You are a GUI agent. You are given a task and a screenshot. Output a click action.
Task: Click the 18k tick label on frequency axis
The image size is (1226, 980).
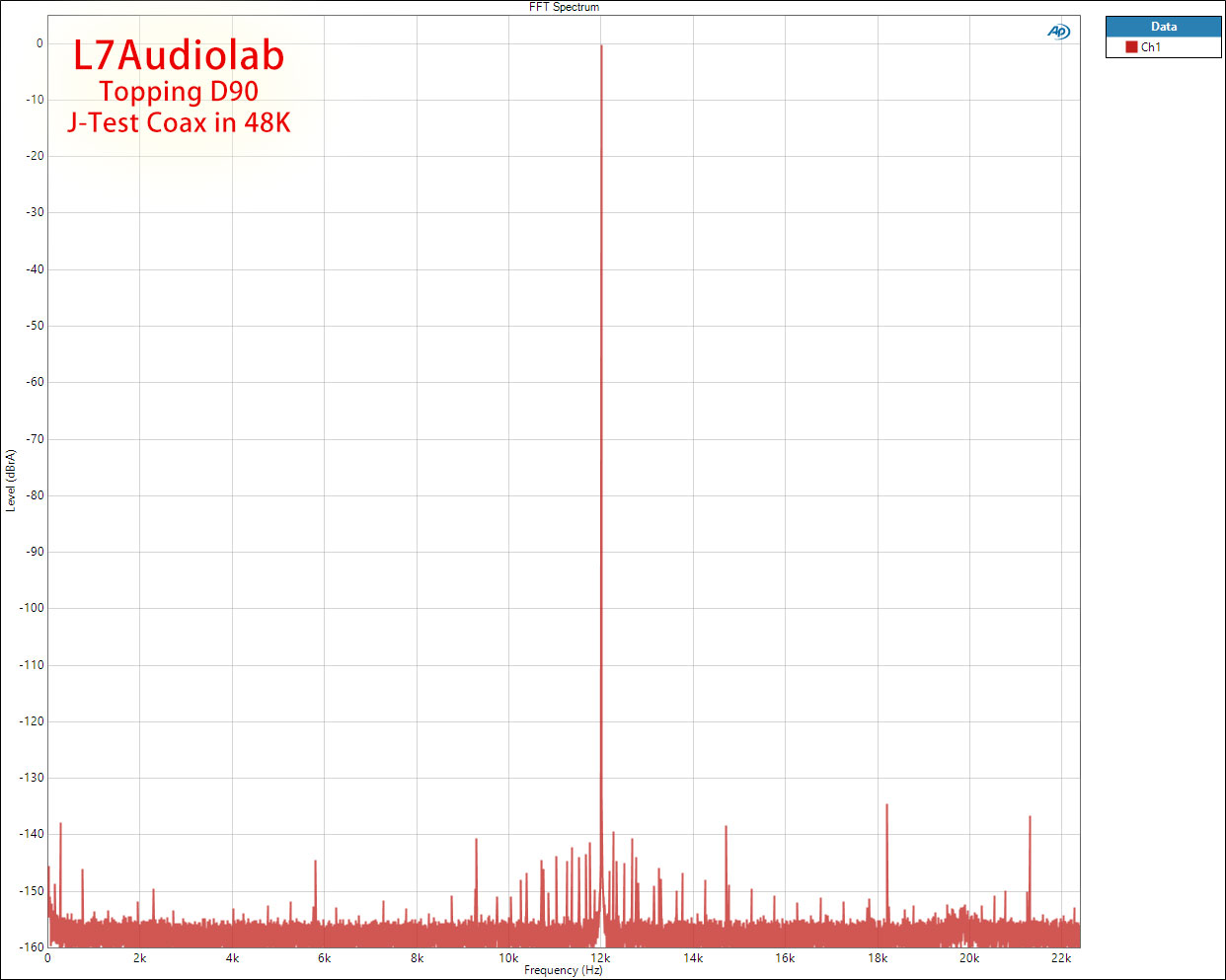[x=878, y=958]
